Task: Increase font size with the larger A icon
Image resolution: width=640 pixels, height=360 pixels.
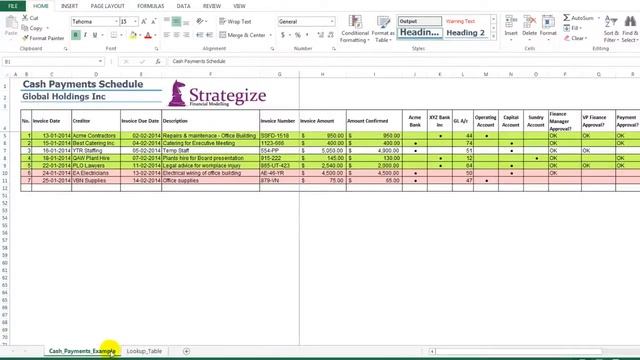Action: (x=144, y=21)
